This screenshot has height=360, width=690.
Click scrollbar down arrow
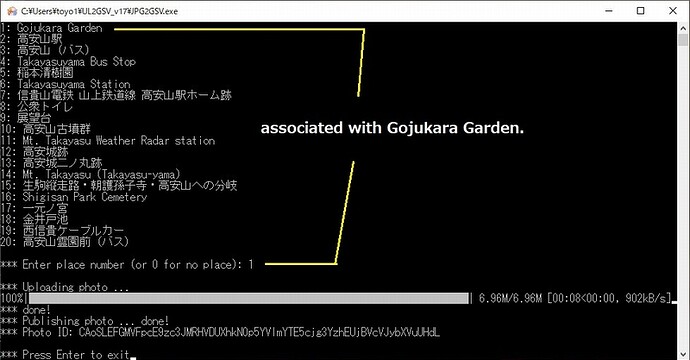(x=683, y=354)
